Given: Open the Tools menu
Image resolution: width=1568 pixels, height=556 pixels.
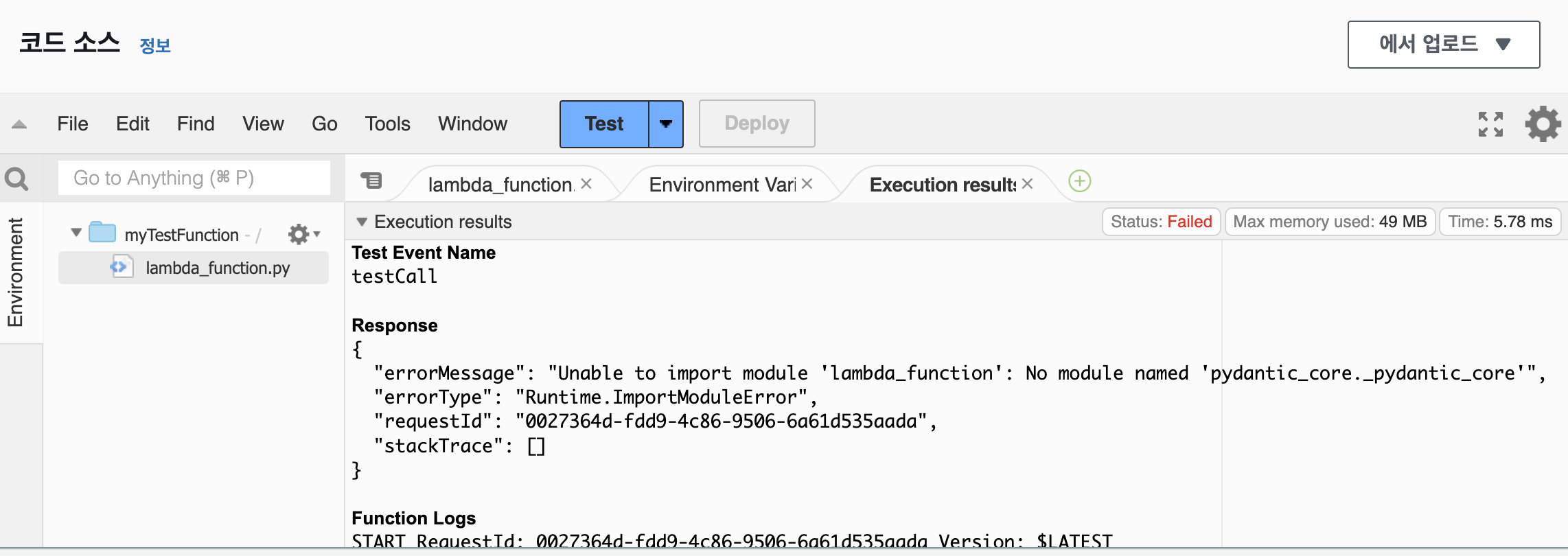Looking at the screenshot, I should [x=387, y=124].
